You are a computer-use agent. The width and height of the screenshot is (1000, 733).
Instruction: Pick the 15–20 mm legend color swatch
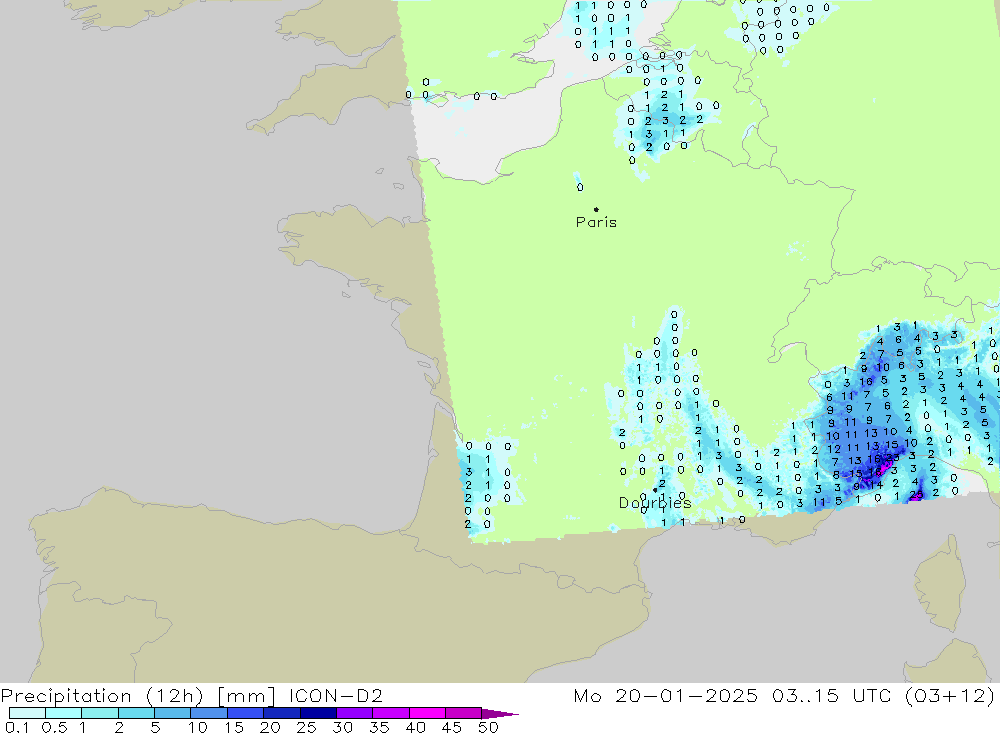coord(245,713)
